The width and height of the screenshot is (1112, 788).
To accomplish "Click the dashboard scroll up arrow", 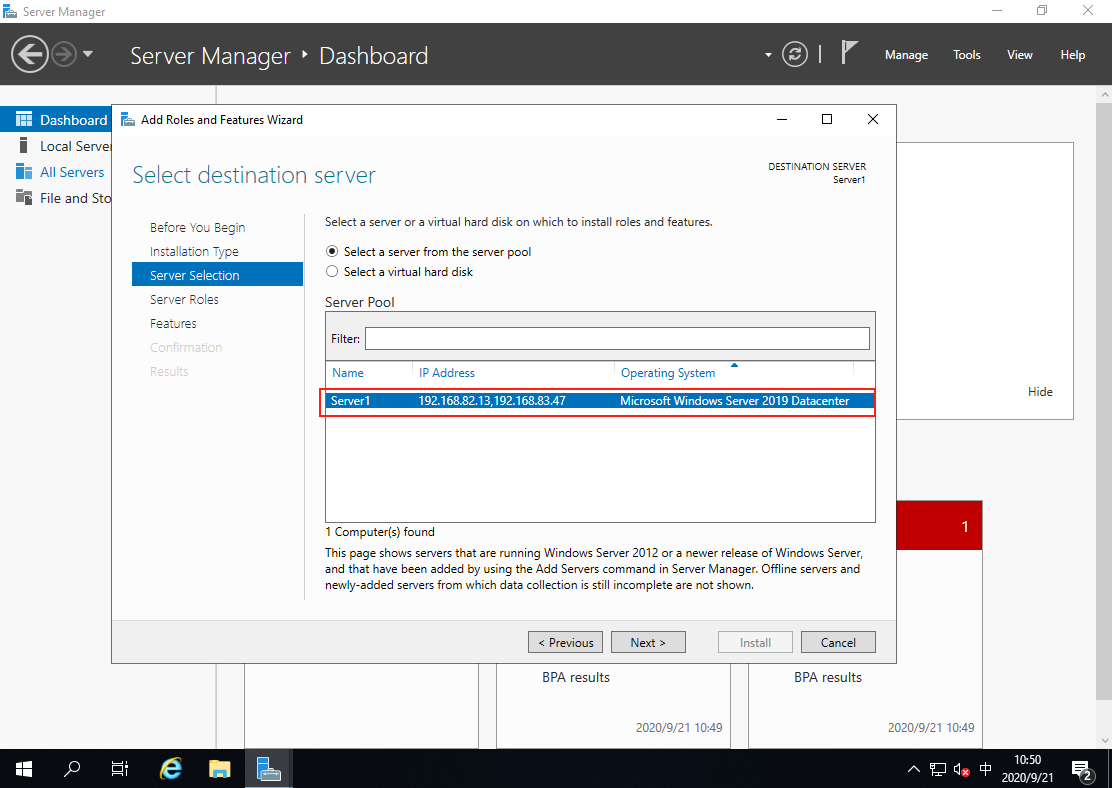I will click(x=1104, y=94).
